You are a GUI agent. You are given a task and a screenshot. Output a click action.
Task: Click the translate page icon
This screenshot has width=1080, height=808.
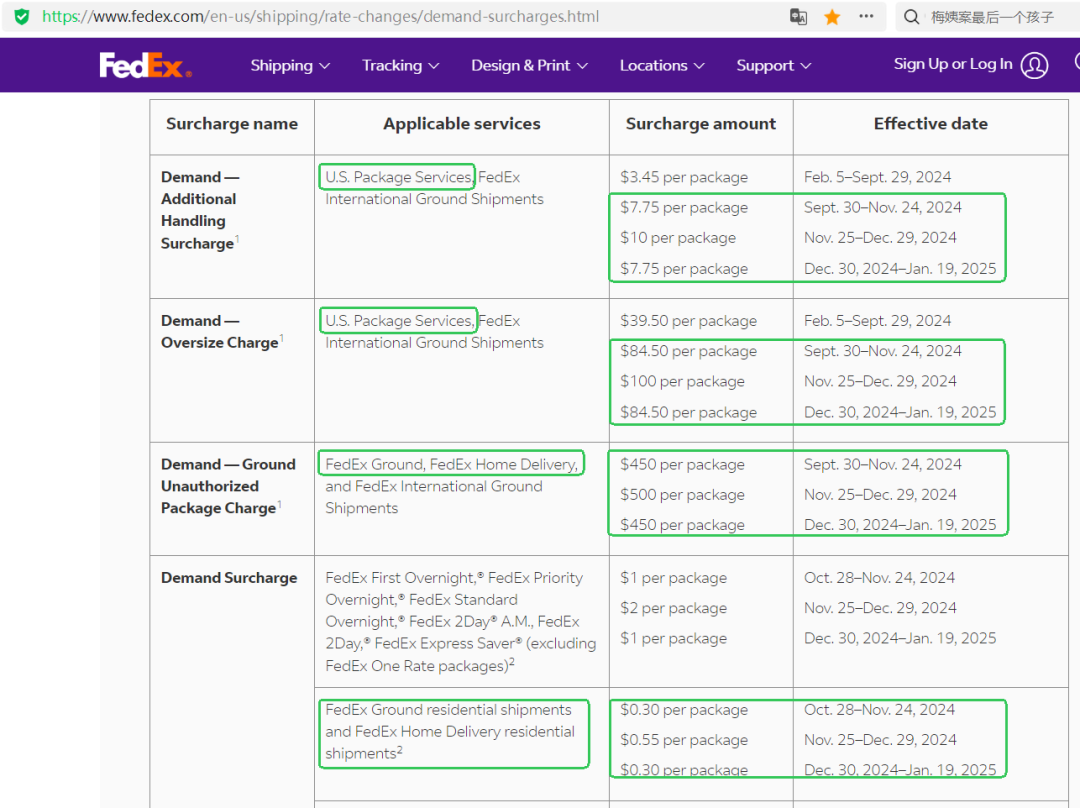(x=798, y=17)
